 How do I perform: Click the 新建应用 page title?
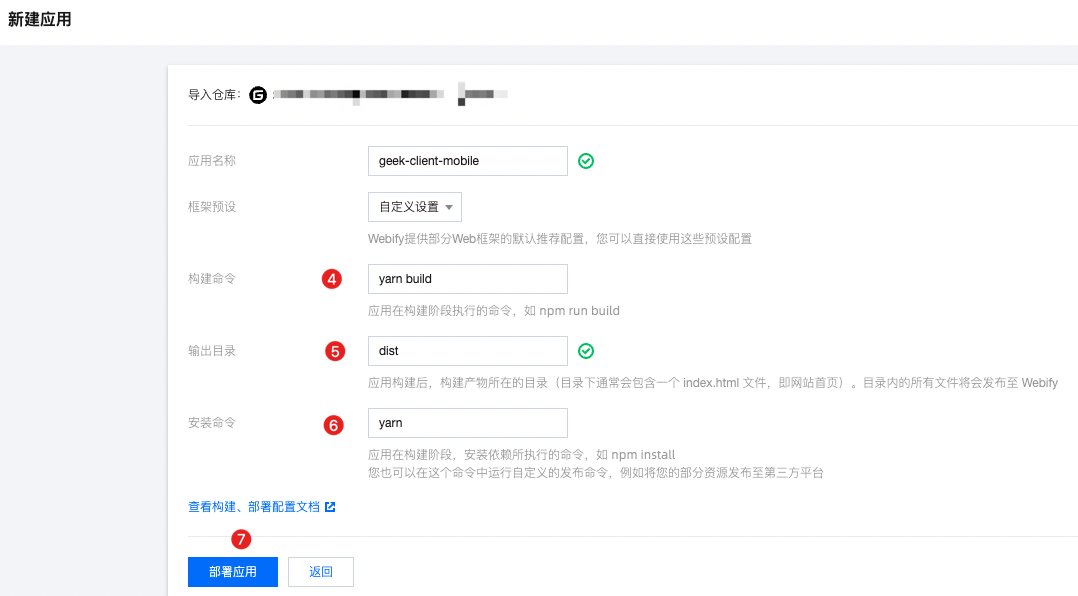pyautogui.click(x=40, y=19)
